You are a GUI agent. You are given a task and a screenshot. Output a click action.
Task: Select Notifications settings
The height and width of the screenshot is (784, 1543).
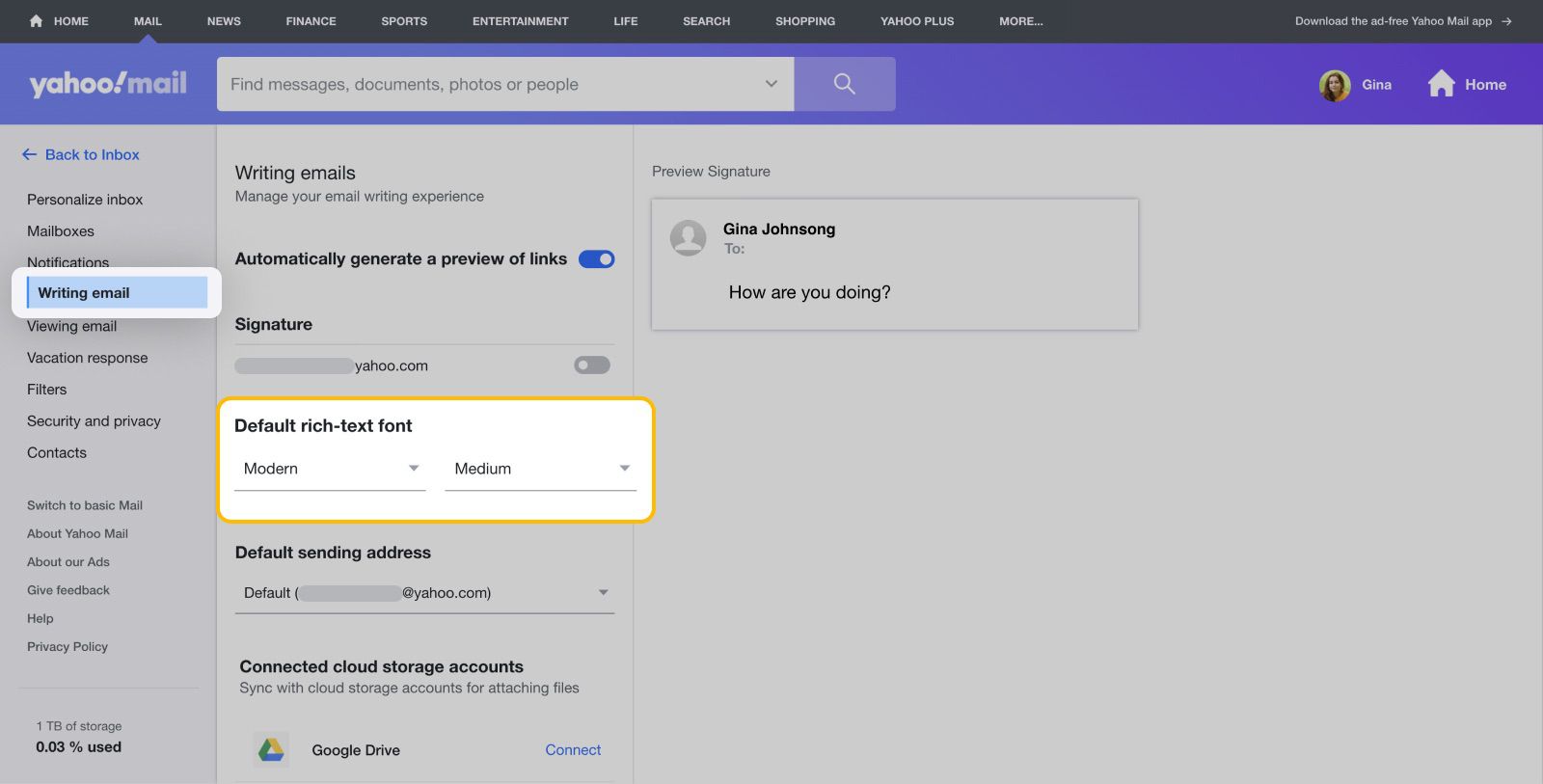pos(68,261)
